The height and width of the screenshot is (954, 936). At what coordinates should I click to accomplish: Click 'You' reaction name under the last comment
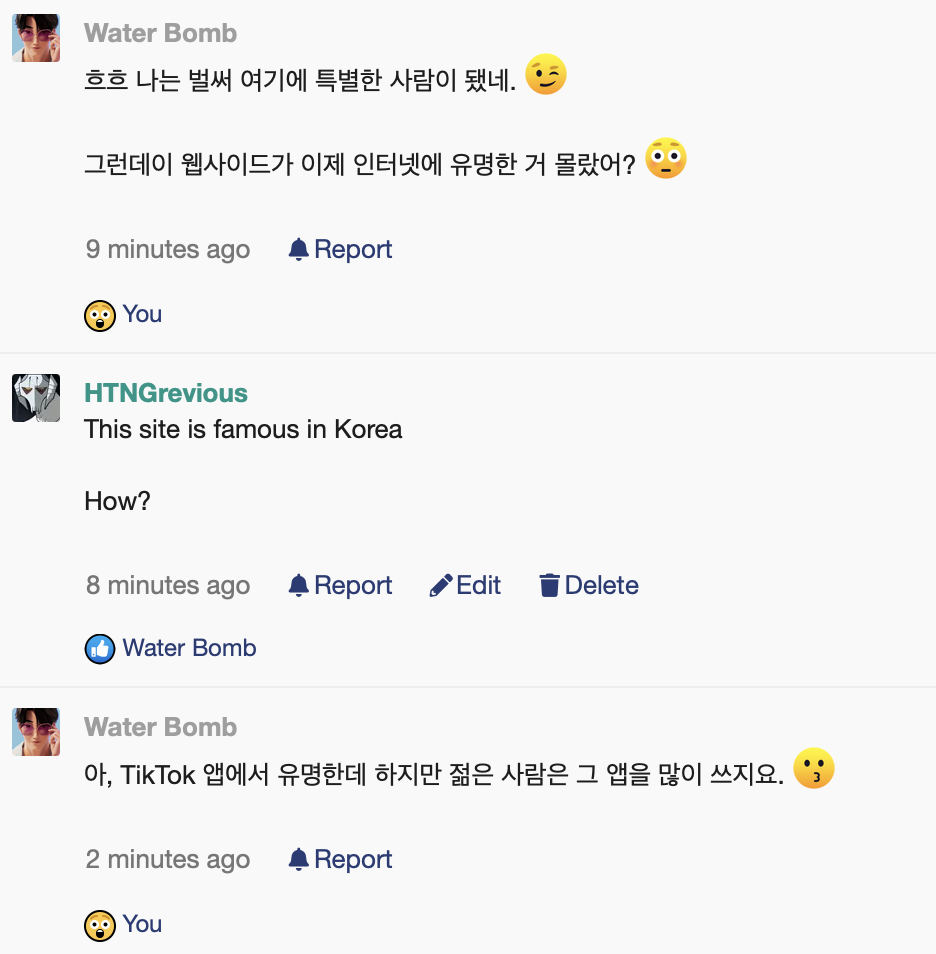142,924
